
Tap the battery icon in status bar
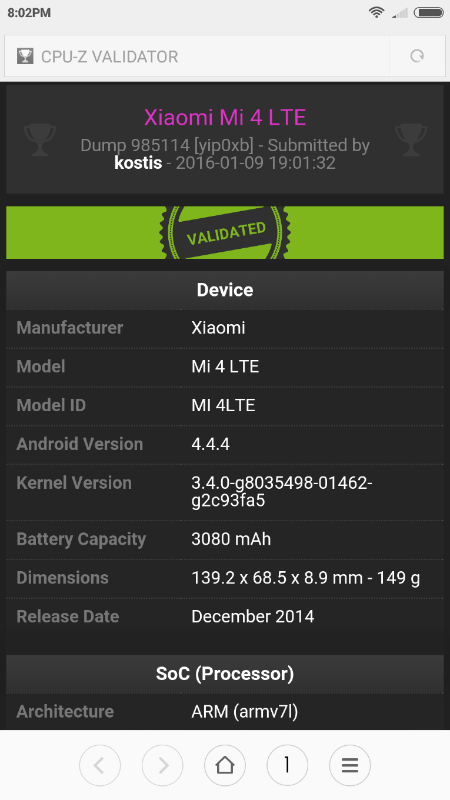(429, 12)
